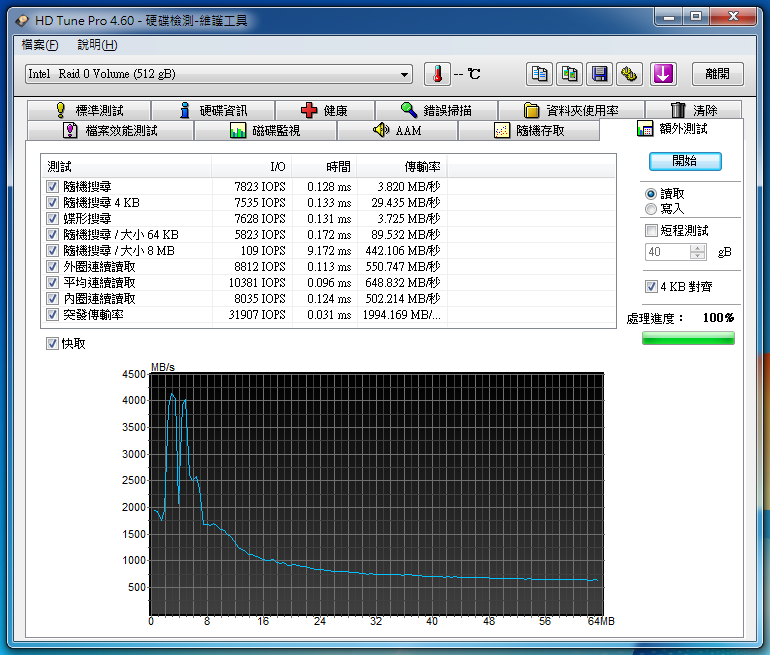Click the HD Tune title bar app icon
770x655 pixels.
point(22,21)
